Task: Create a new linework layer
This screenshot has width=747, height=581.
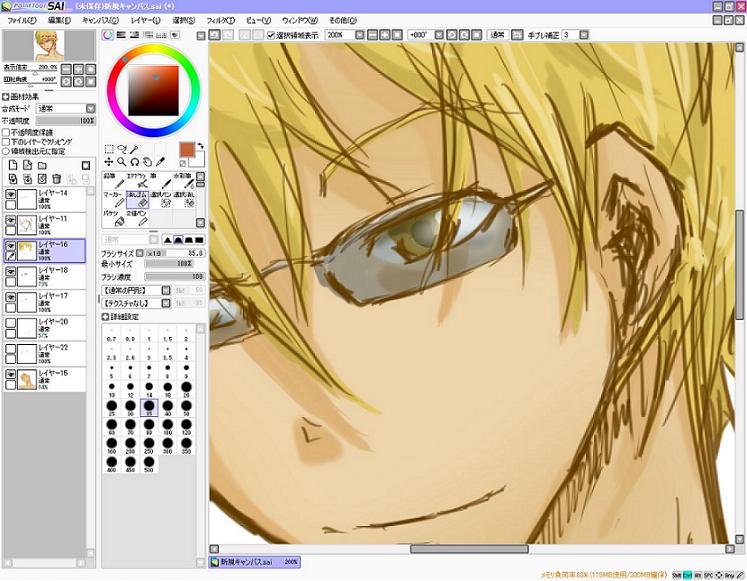Action: [28, 165]
